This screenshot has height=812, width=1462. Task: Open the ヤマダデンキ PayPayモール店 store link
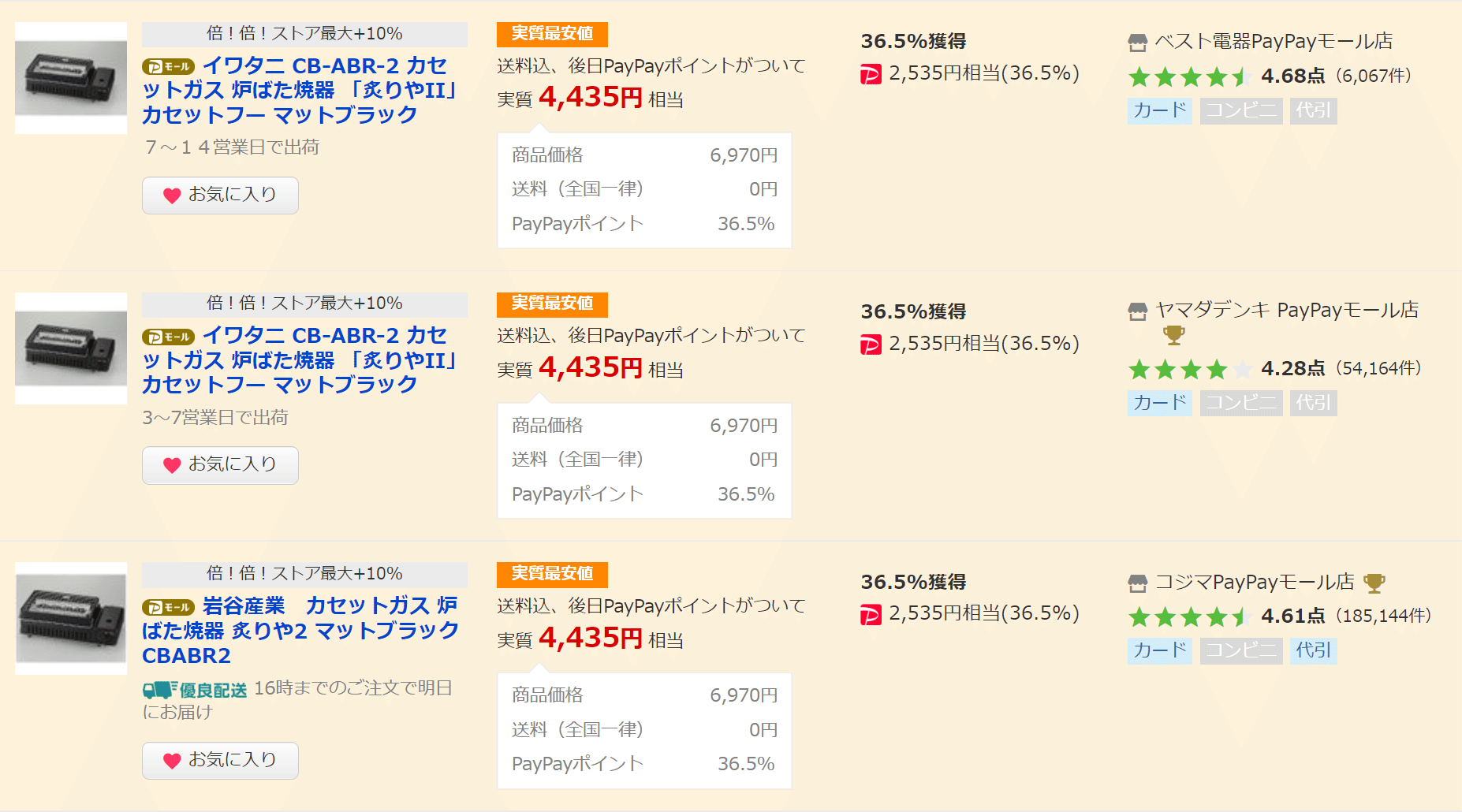pos(1286,311)
